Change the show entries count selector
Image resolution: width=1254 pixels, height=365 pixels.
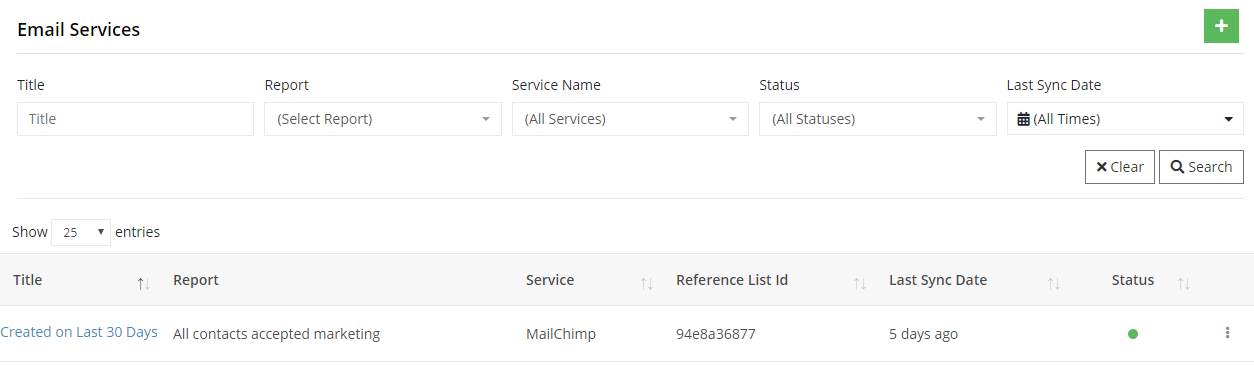81,232
